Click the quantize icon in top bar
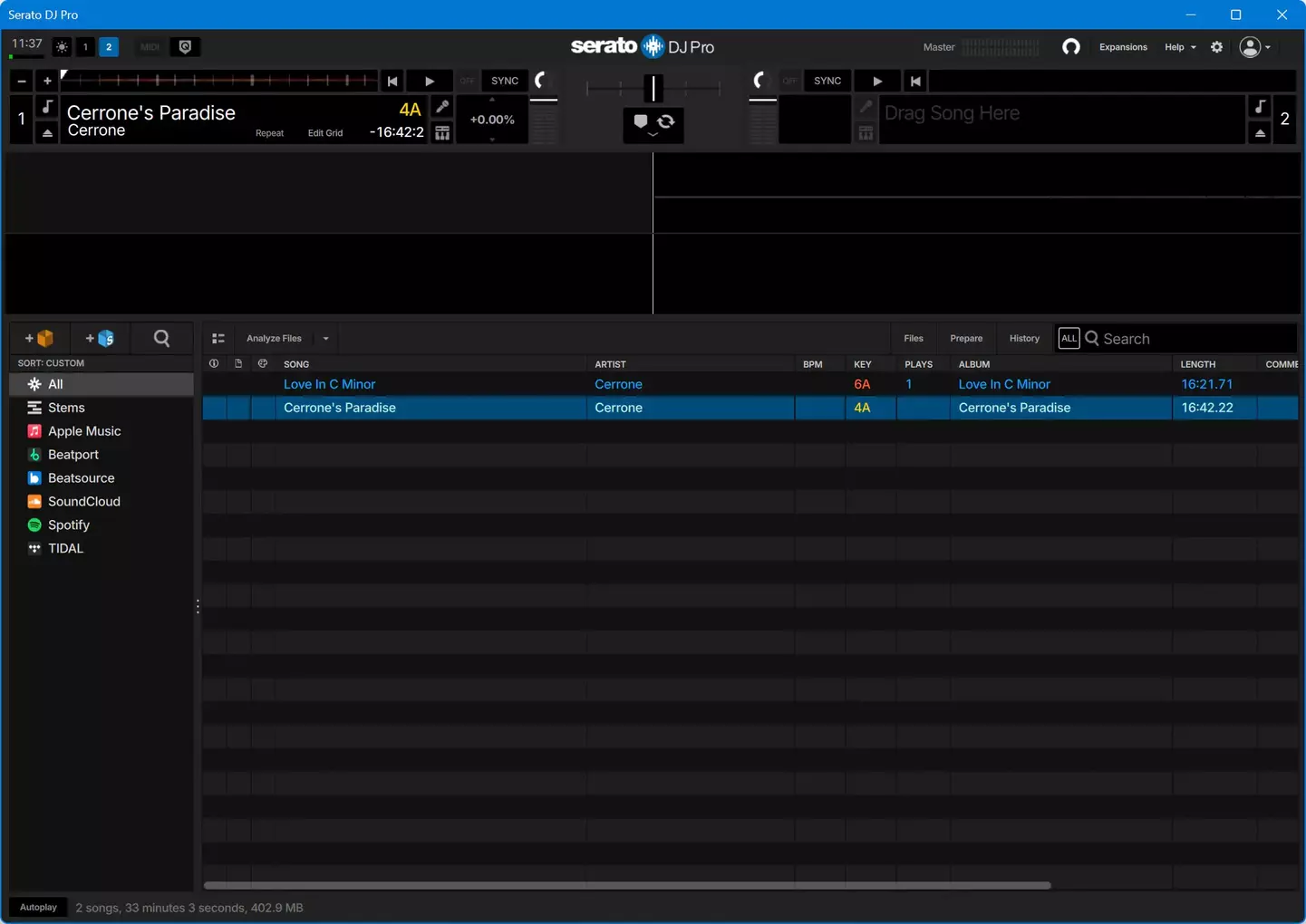Screen dimensions: 1306x924 pos(186,47)
